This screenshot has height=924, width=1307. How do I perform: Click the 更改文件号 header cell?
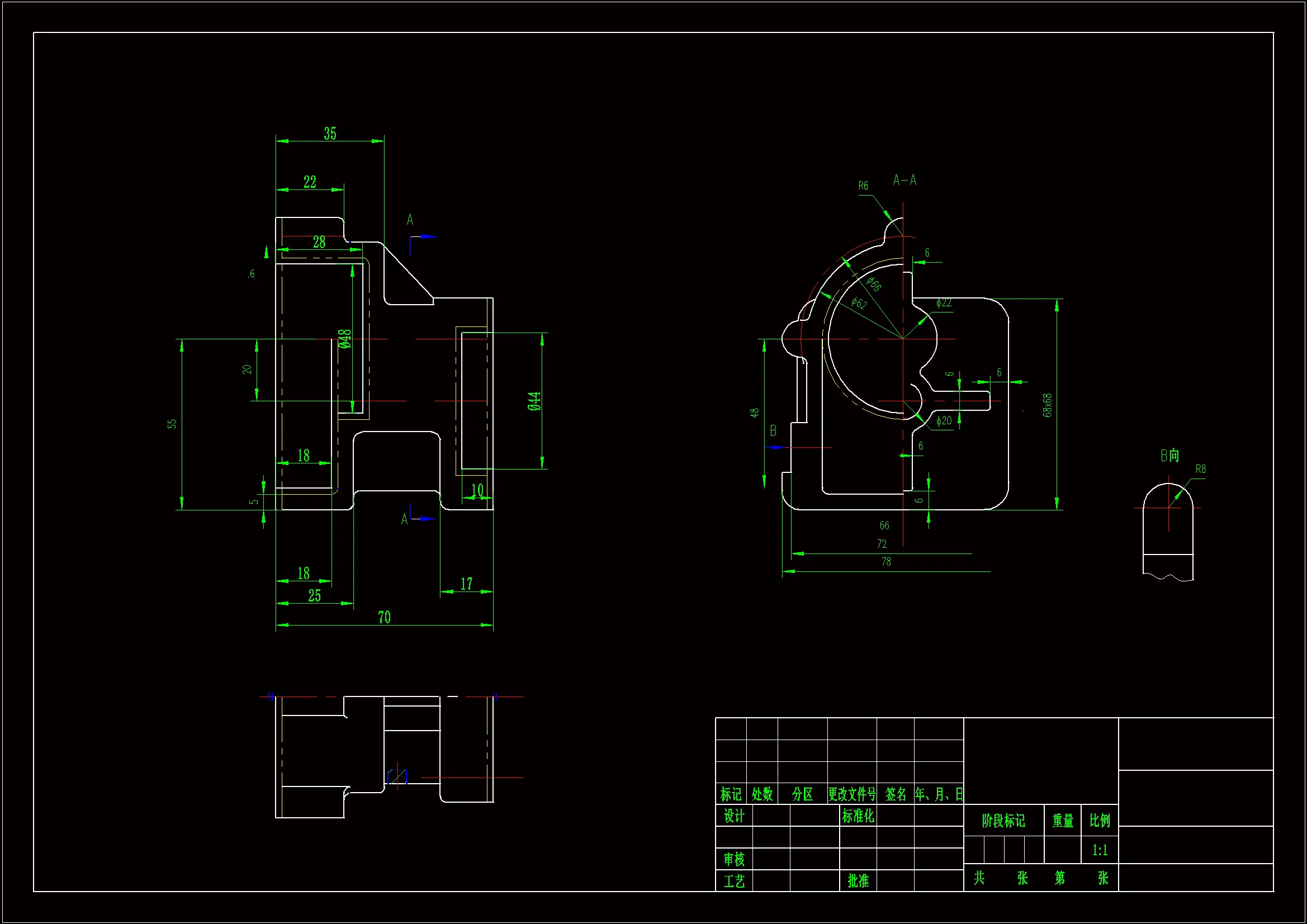(851, 794)
